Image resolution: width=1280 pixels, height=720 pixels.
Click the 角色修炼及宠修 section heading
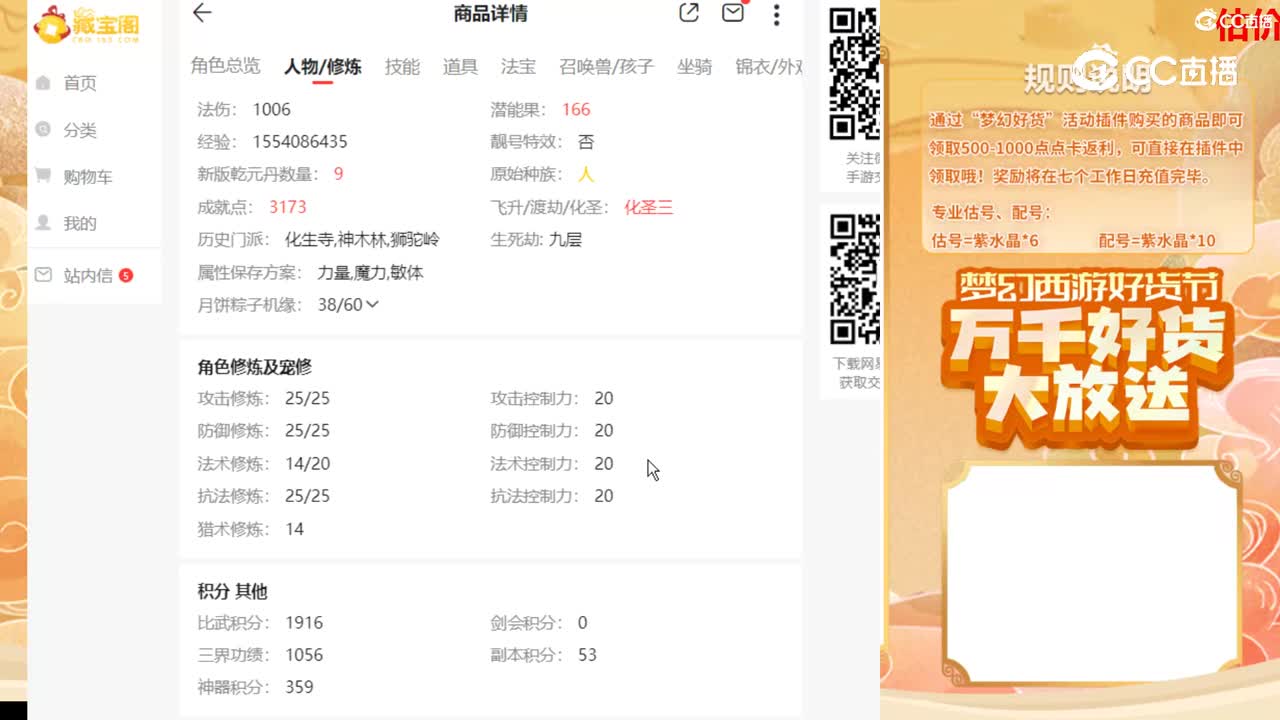(x=255, y=367)
